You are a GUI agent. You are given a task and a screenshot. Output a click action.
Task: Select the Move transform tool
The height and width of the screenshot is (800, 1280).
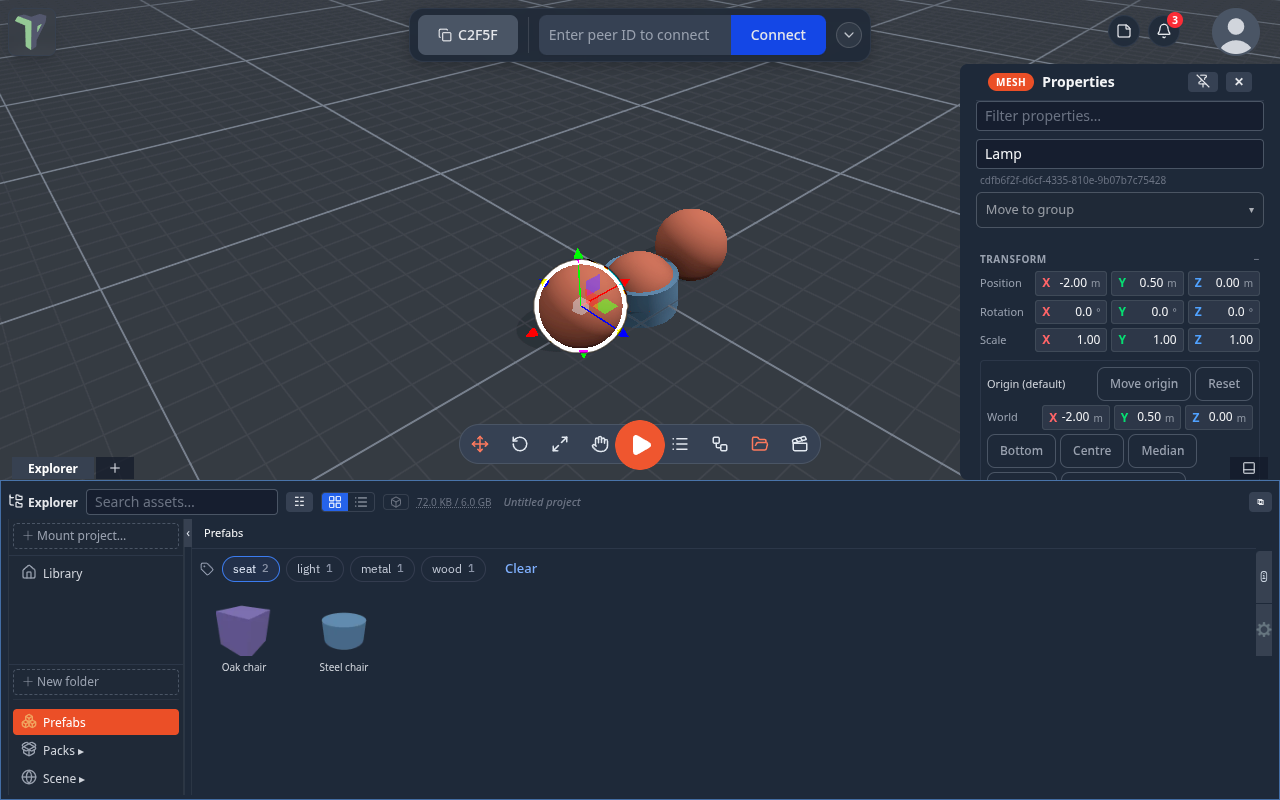point(480,444)
